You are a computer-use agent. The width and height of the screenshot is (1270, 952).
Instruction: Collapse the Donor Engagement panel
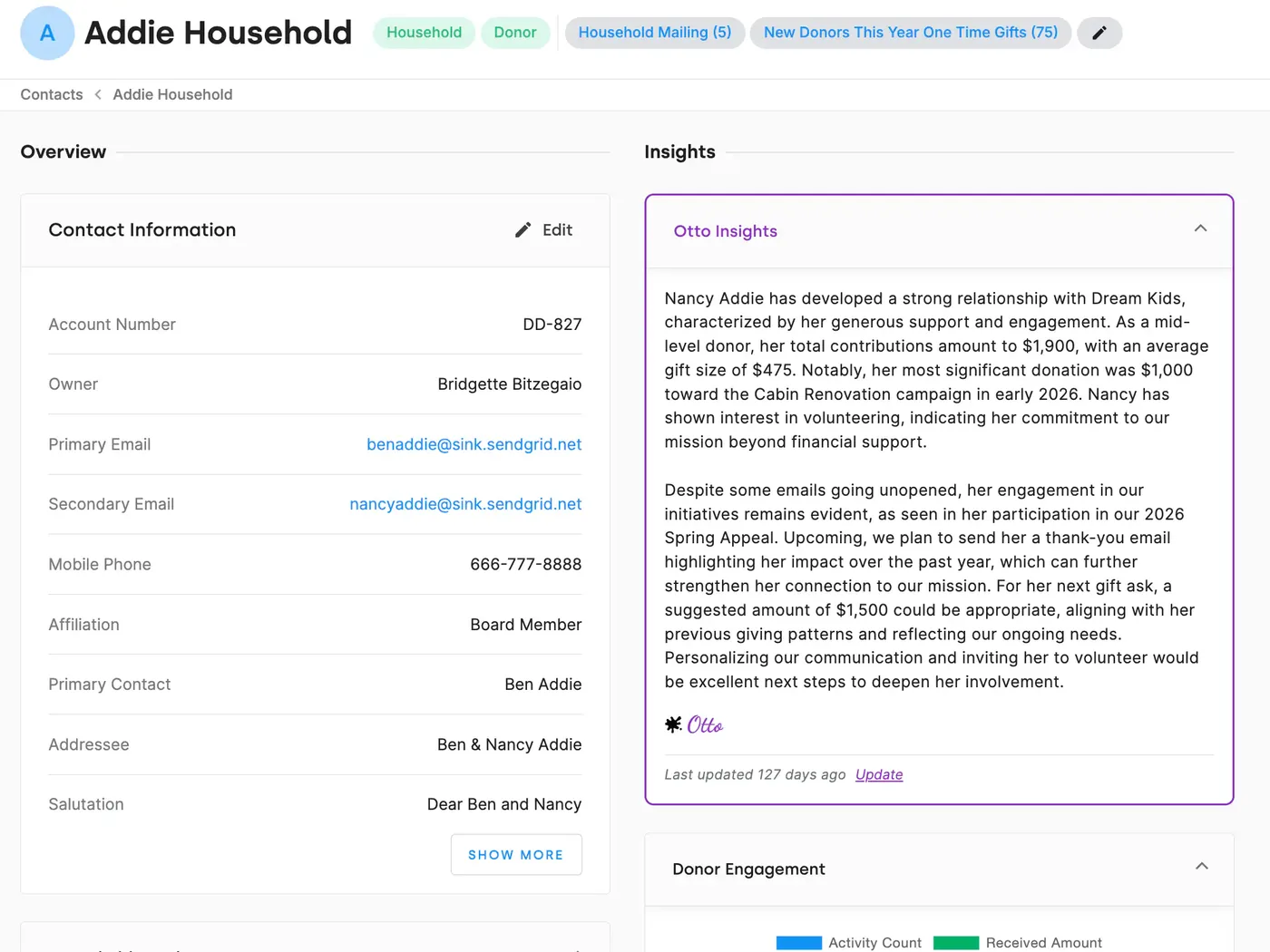tap(1201, 867)
